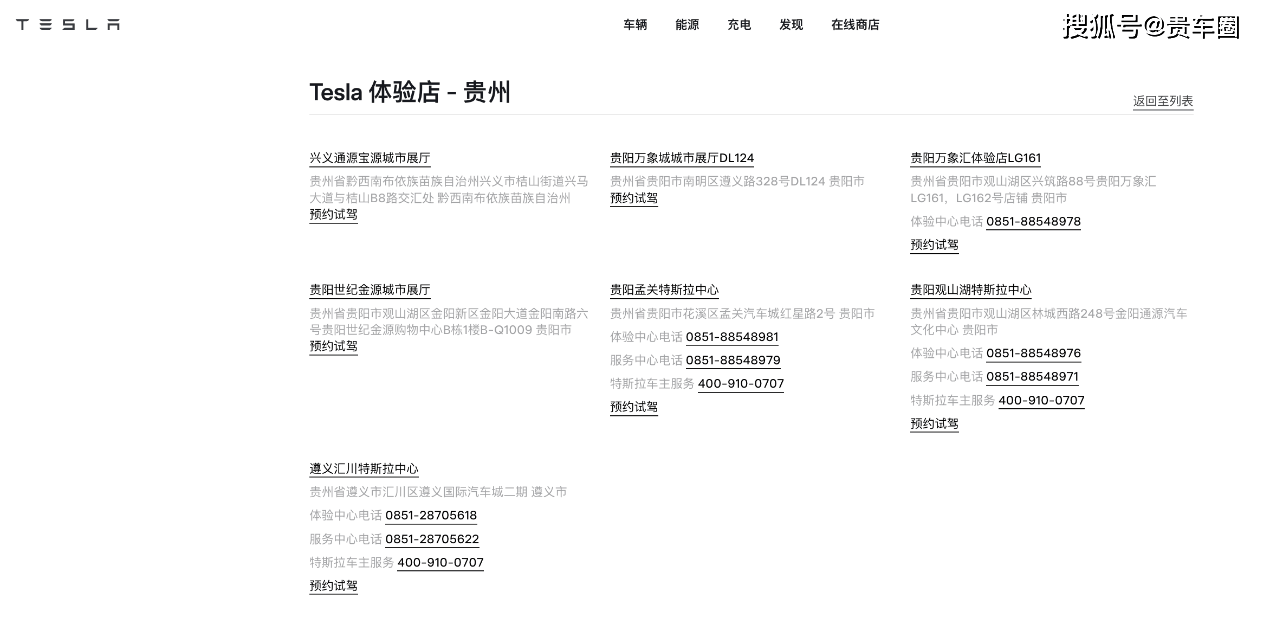Click 体验中心电话 label for 遵义汇川特斯拉中心
The image size is (1270, 630).
click(345, 516)
